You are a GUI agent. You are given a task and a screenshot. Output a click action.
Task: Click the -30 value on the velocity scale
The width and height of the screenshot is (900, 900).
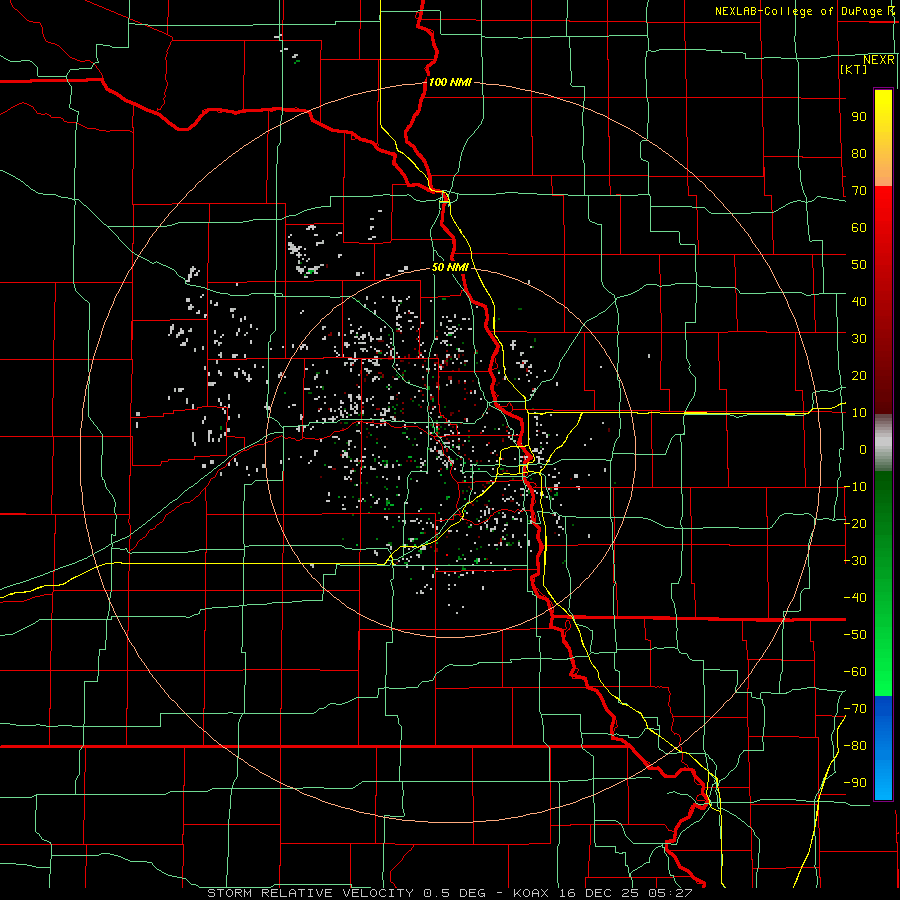[855, 561]
